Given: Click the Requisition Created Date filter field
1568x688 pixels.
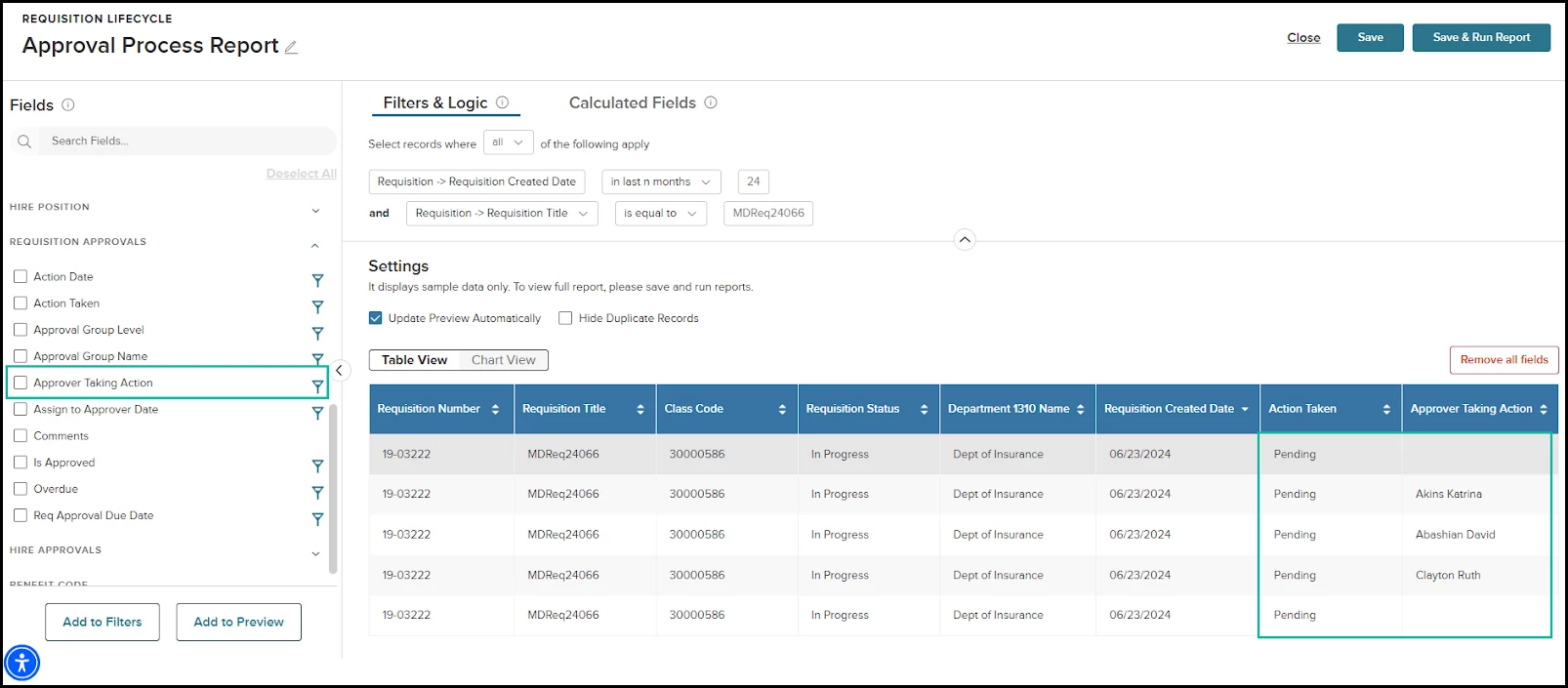Looking at the screenshot, I should point(476,182).
